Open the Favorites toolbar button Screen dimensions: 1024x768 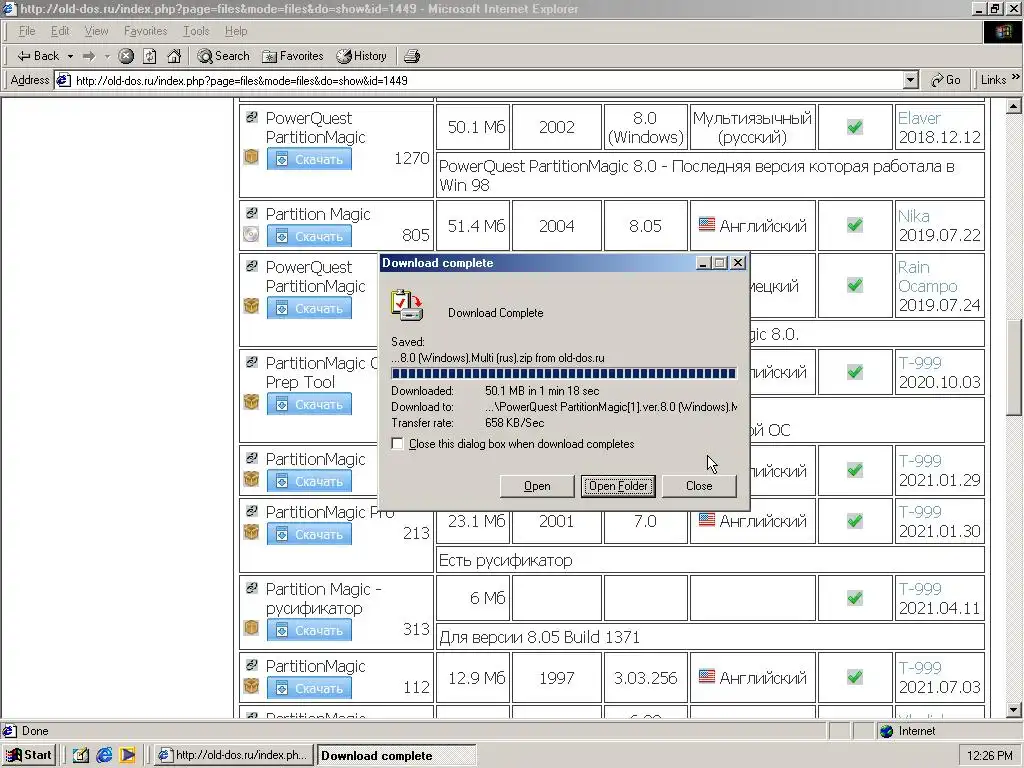pyautogui.click(x=293, y=56)
